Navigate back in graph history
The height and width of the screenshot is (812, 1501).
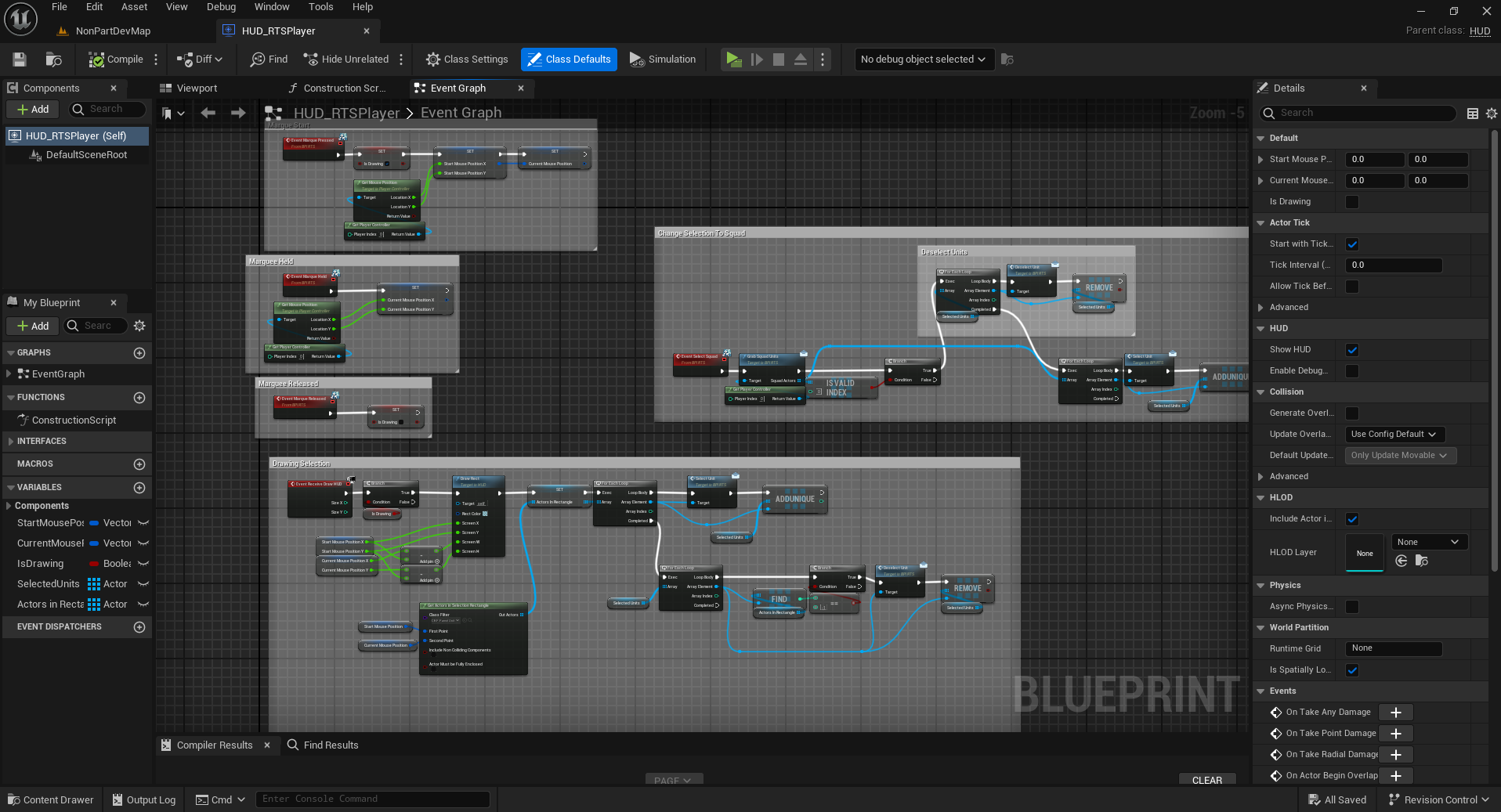(208, 114)
